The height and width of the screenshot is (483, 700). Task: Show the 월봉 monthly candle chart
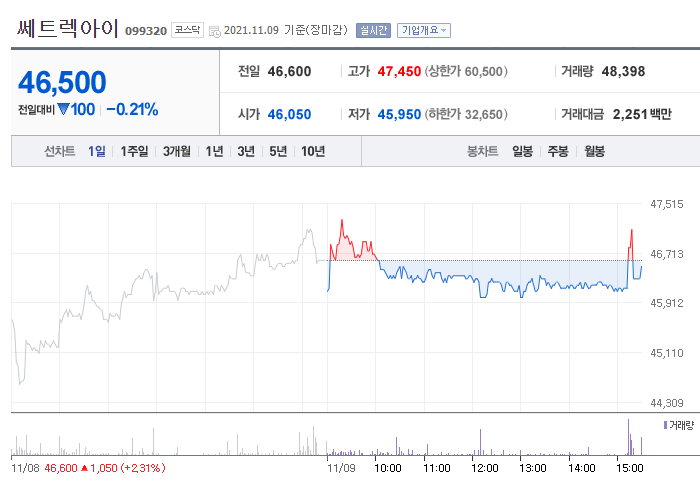coord(594,151)
